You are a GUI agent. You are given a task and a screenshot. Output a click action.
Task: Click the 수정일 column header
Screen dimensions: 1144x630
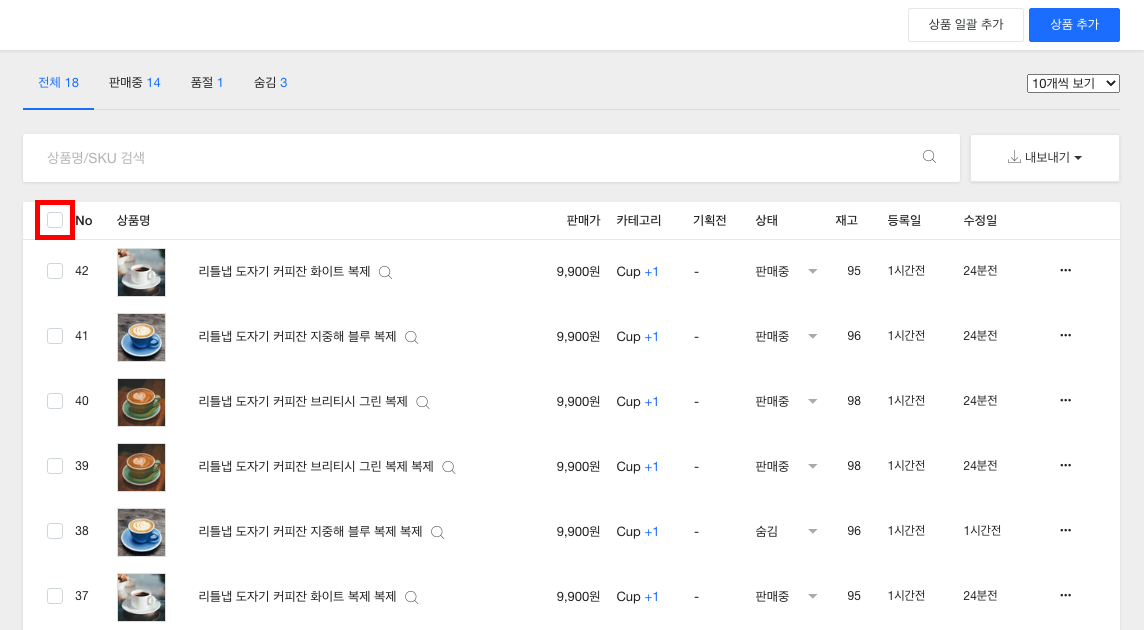(x=980, y=220)
